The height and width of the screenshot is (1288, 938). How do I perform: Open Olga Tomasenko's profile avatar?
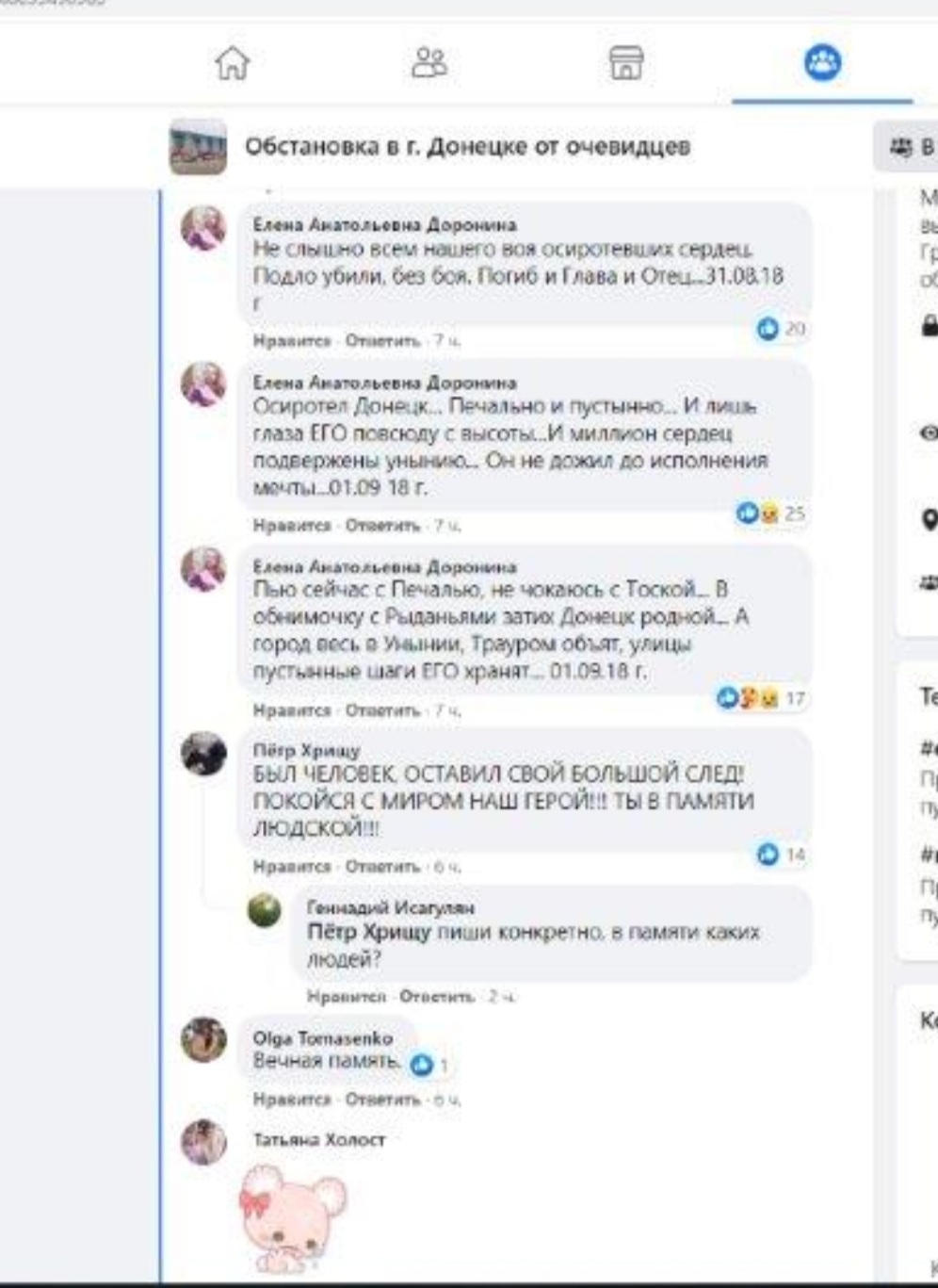point(203,1040)
